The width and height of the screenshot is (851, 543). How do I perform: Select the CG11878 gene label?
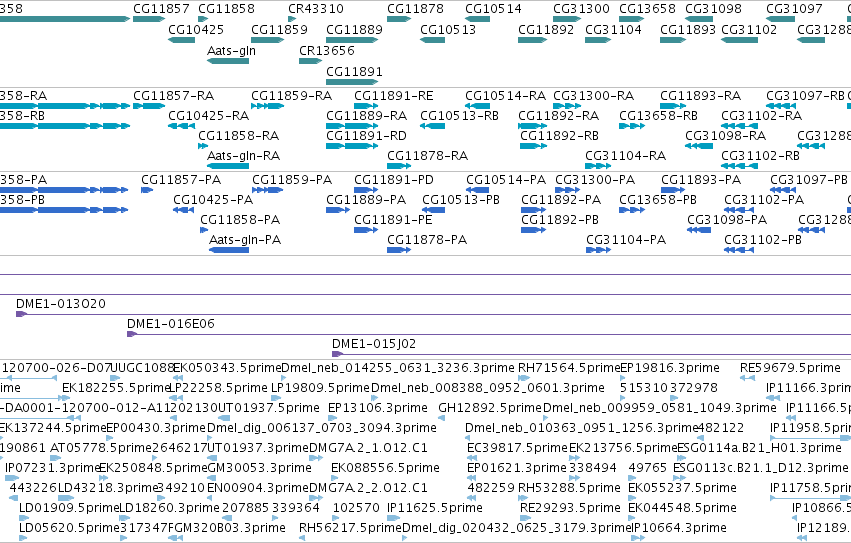click(415, 9)
